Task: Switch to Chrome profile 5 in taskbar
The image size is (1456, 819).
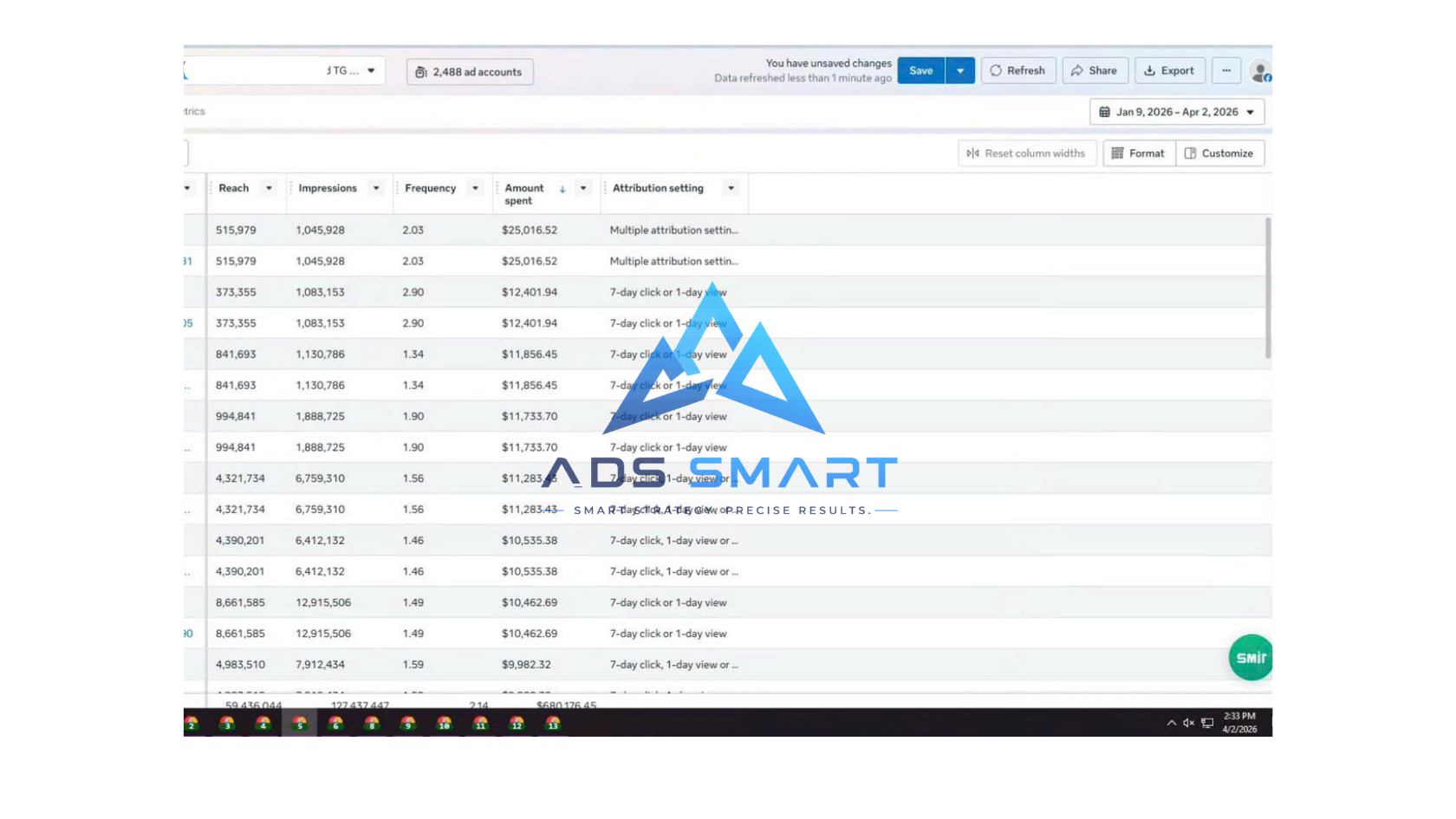Action: pyautogui.click(x=300, y=723)
